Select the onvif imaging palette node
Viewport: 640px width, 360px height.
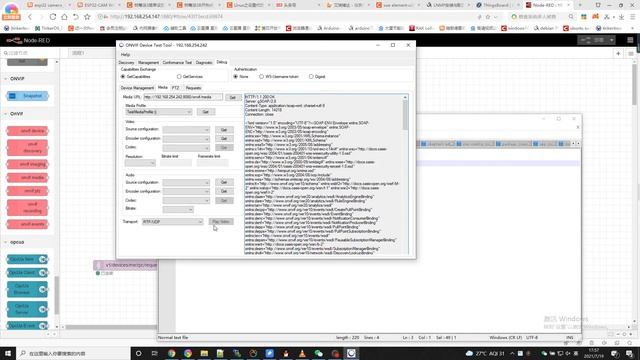(28, 164)
